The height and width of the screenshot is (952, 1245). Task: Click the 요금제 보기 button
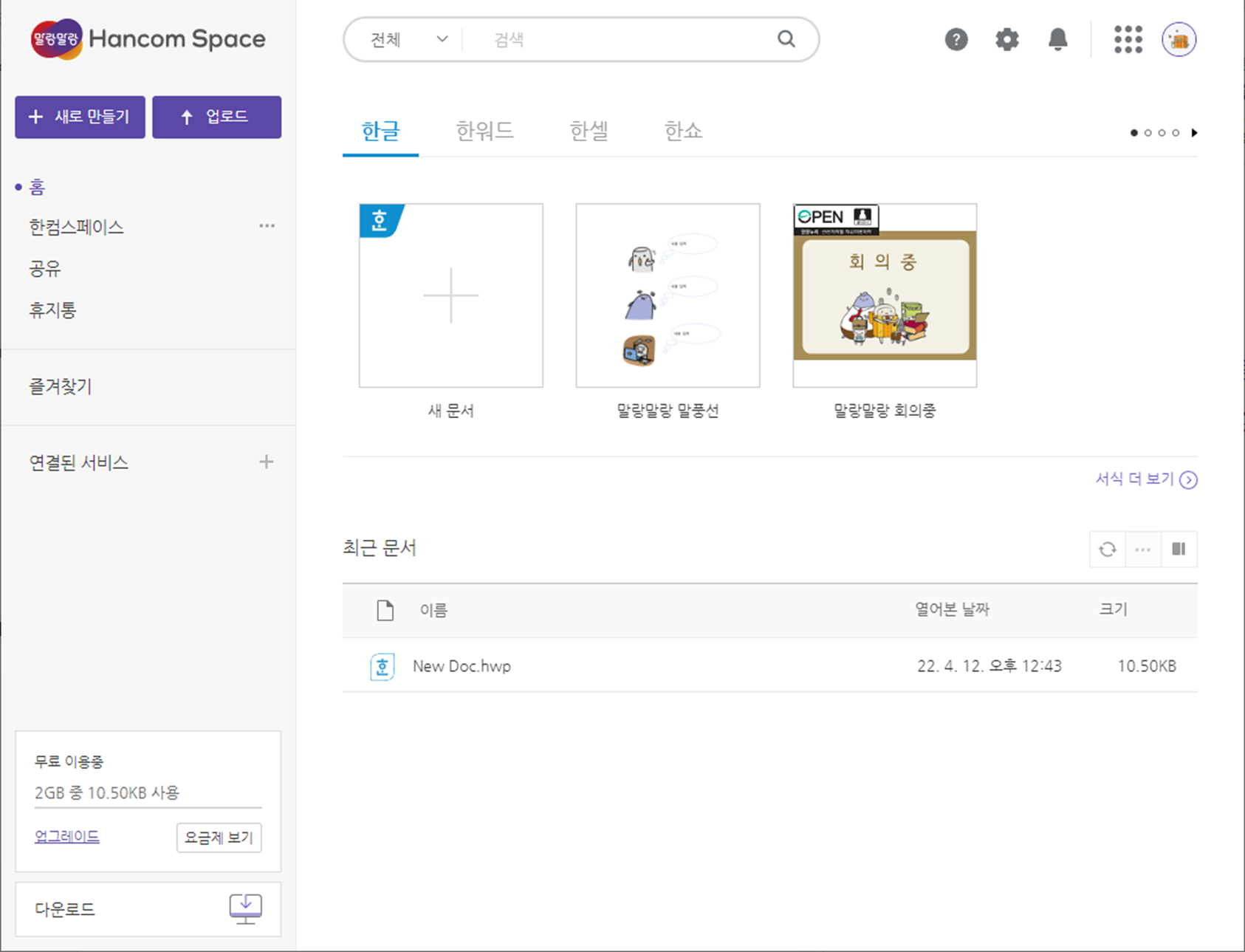coord(219,838)
